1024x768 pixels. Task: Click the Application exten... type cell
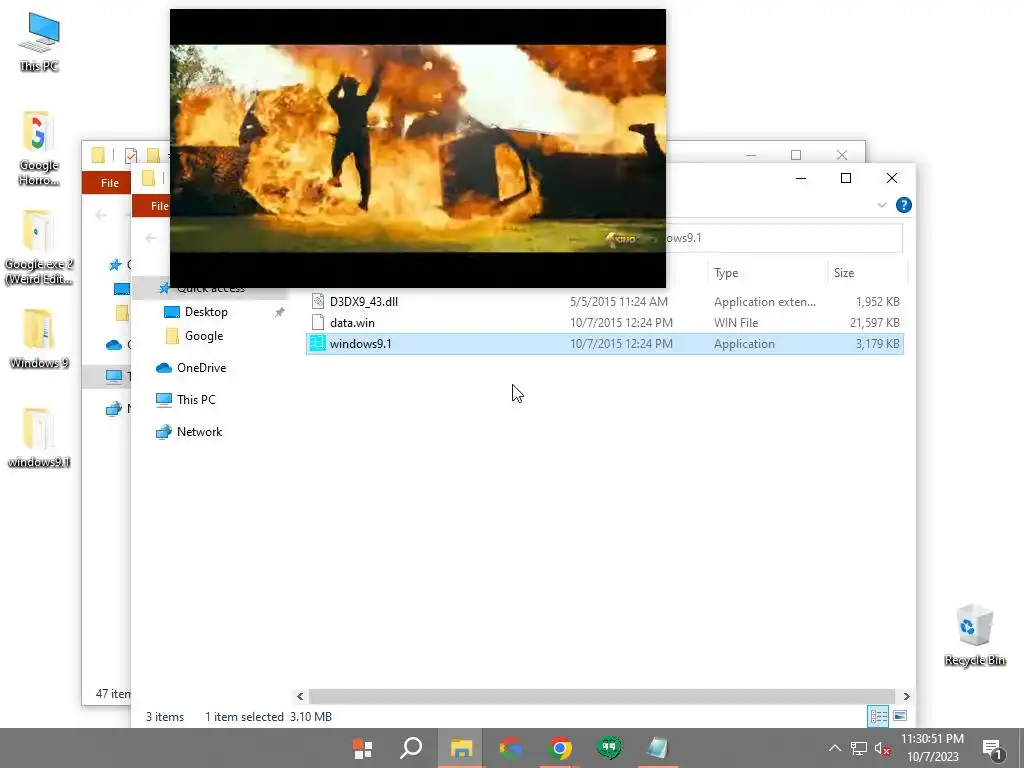click(765, 302)
